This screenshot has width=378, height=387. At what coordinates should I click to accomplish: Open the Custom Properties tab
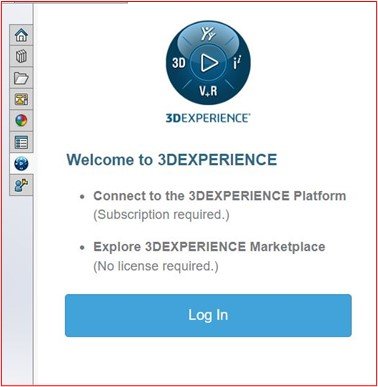point(21,142)
